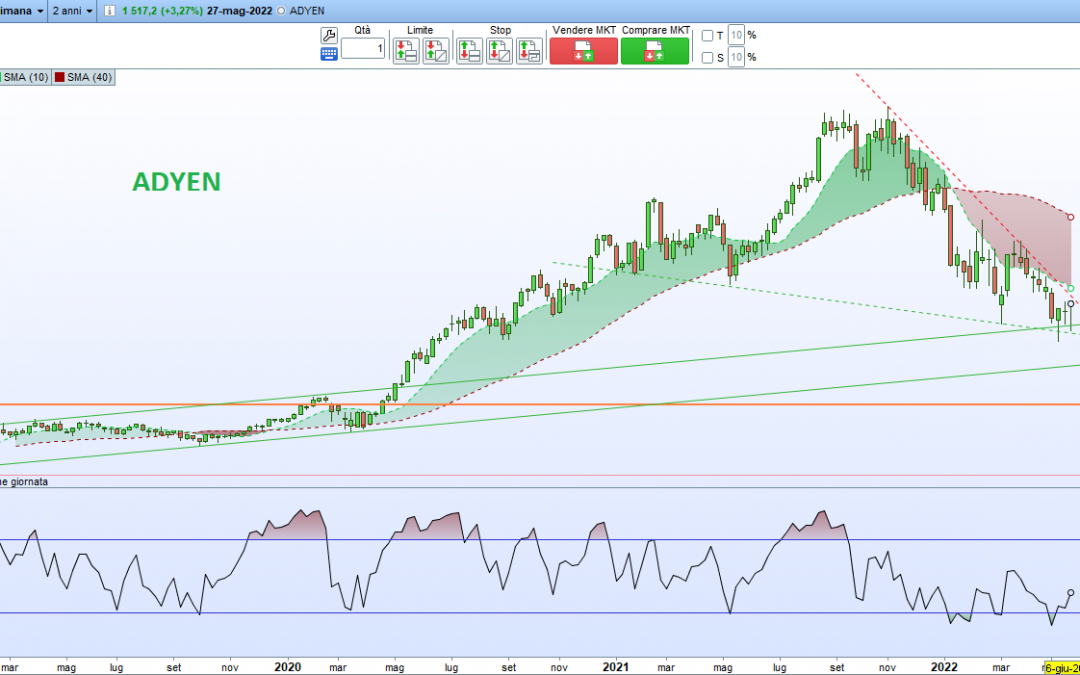Open the info icon beside the price
Viewport: 1080px width, 675px height.
(x=110, y=11)
